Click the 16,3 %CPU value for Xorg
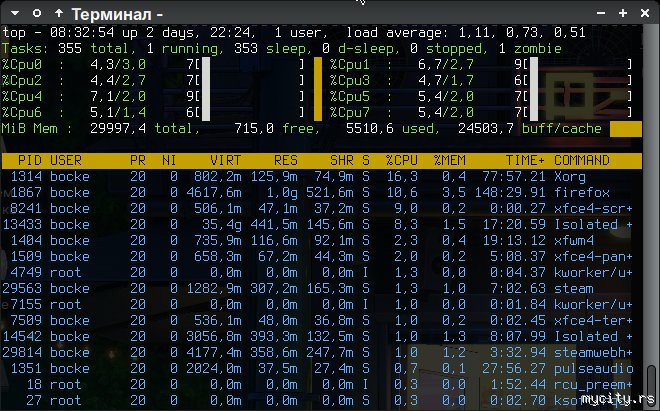The width and height of the screenshot is (660, 411). (x=402, y=177)
